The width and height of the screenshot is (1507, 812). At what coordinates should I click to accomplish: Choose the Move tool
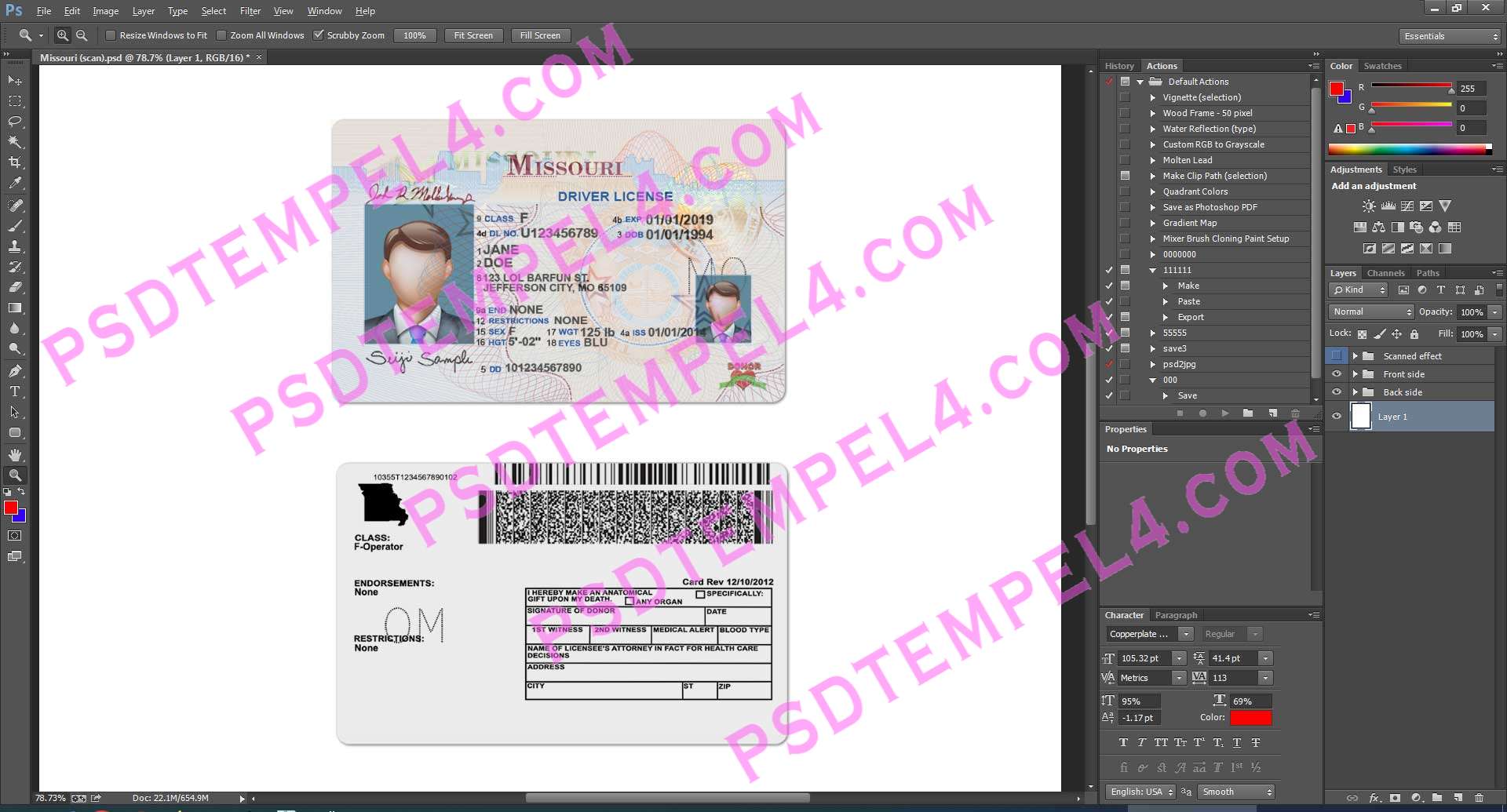coord(15,81)
